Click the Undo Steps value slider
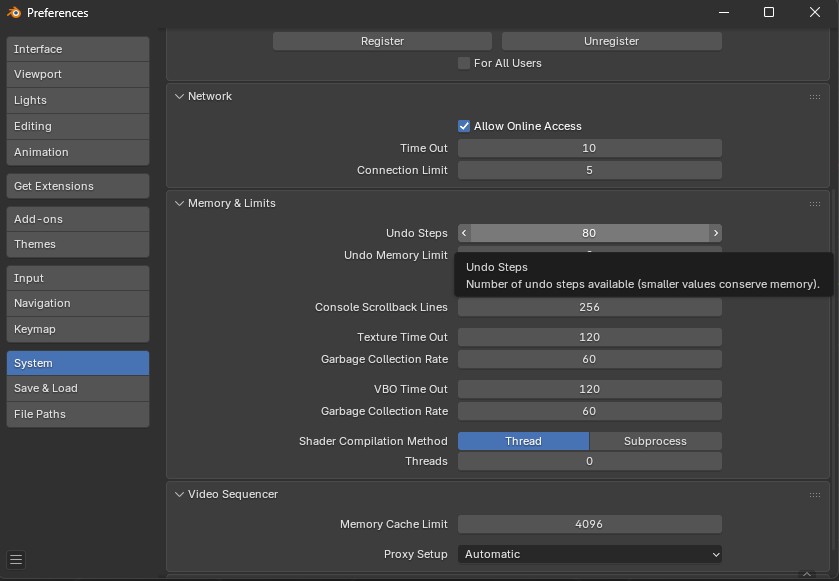The width and height of the screenshot is (839, 581). pyautogui.click(x=589, y=233)
